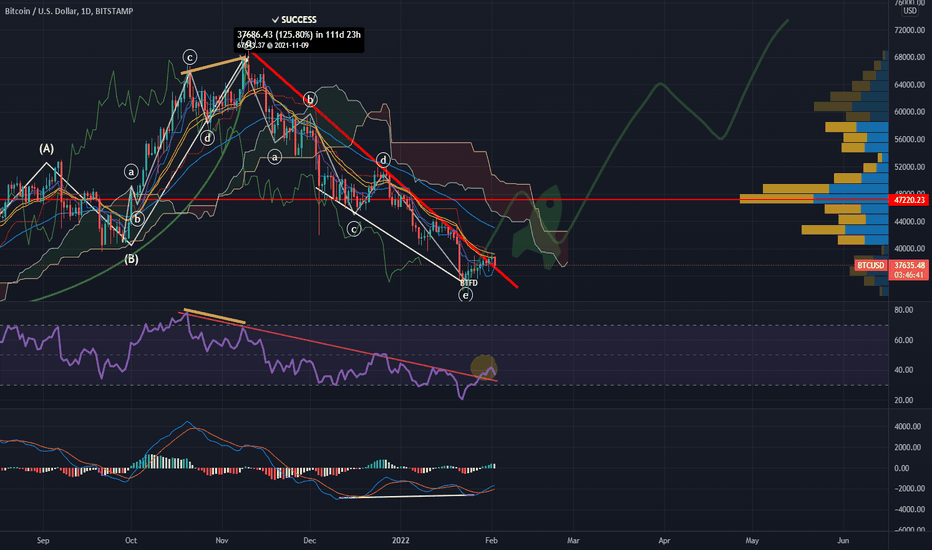
Task: Click the 44000.00 price axis label
Action: [x=909, y=221]
